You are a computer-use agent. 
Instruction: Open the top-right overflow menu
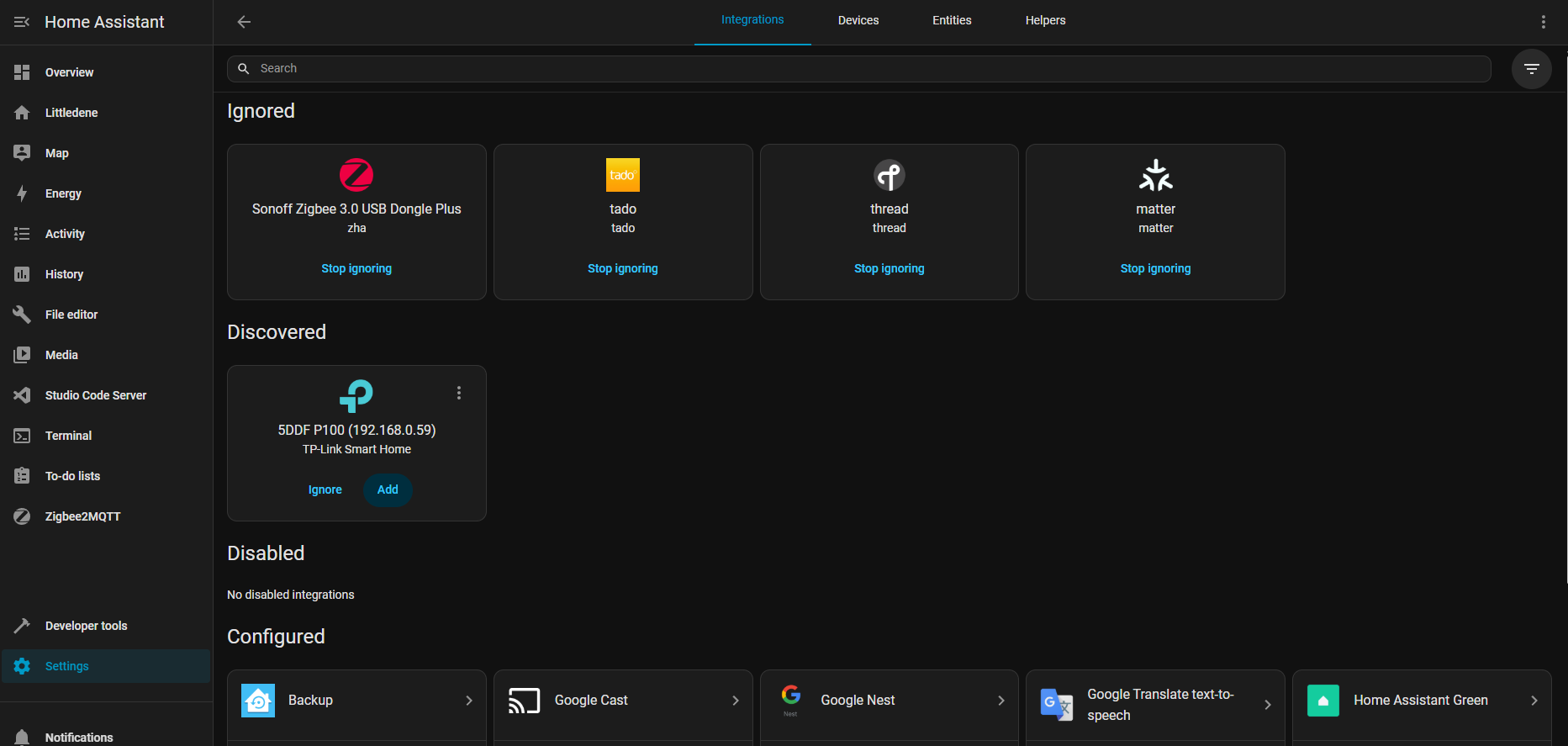[x=1544, y=22]
